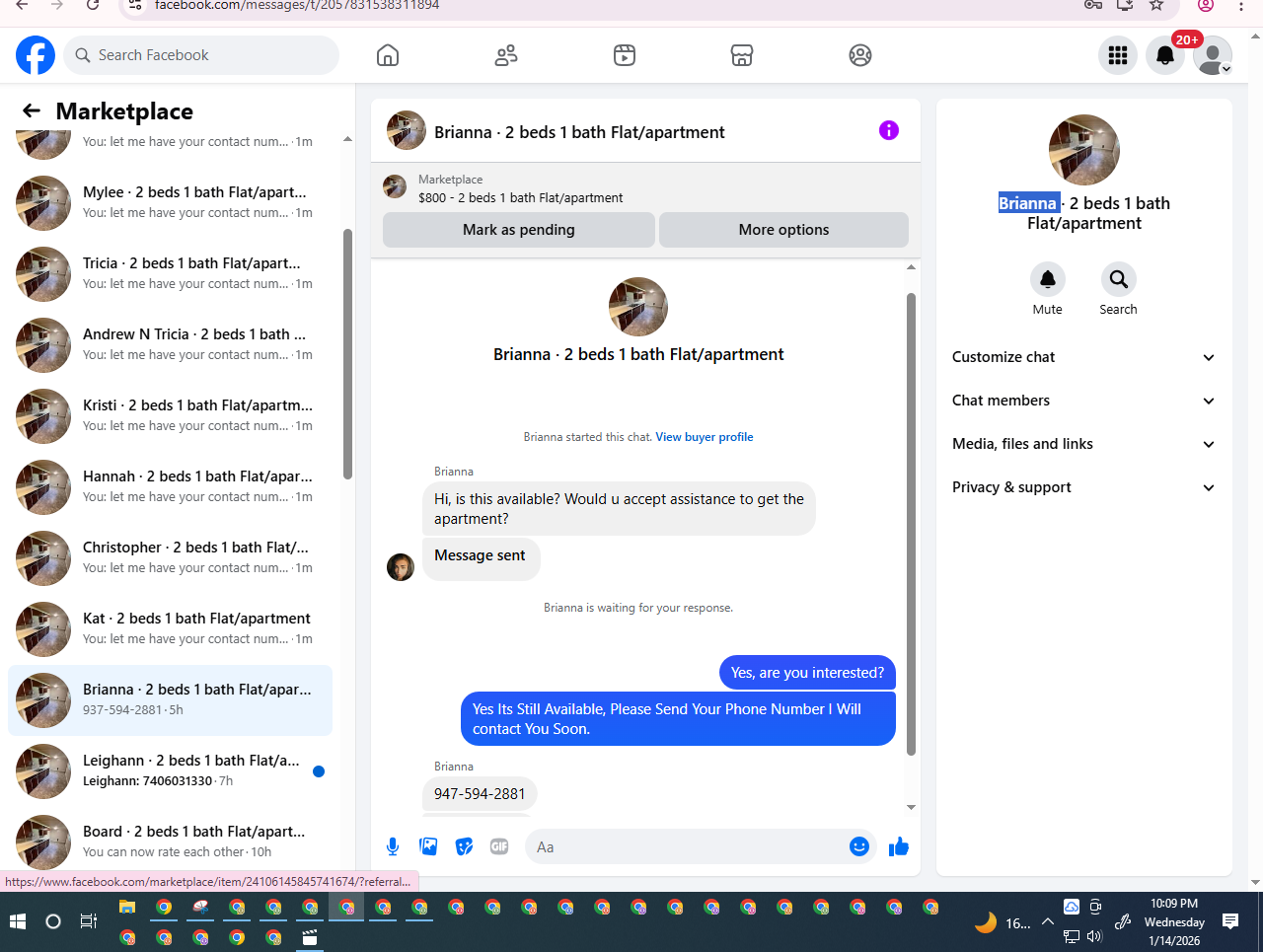Open the Marketplace storefront icon in top nav
Viewport: 1263px width, 952px height.
coord(742,55)
